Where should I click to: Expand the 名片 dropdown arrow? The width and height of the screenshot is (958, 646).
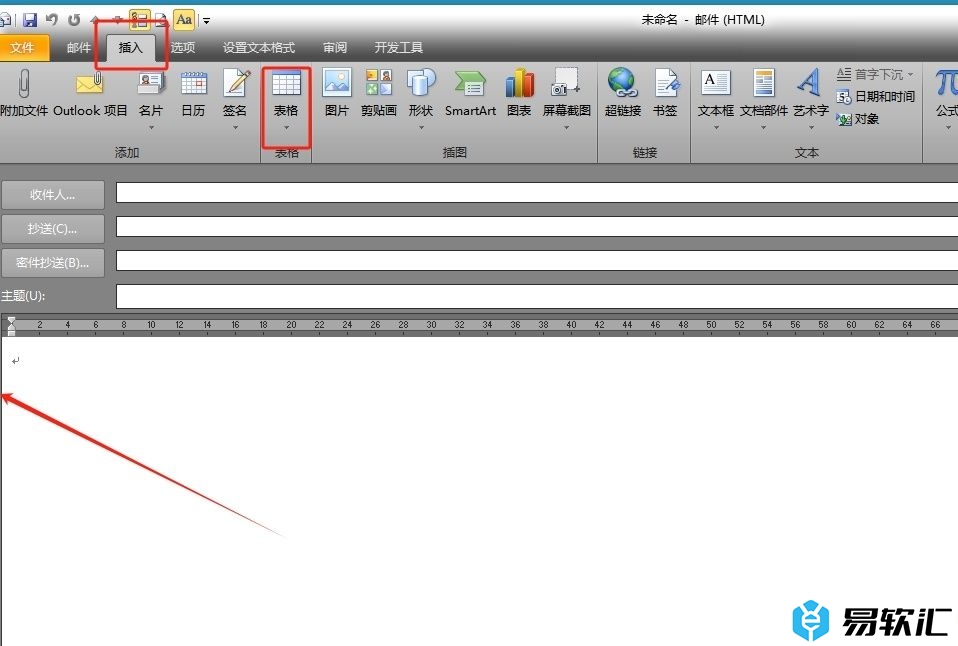click(x=151, y=128)
